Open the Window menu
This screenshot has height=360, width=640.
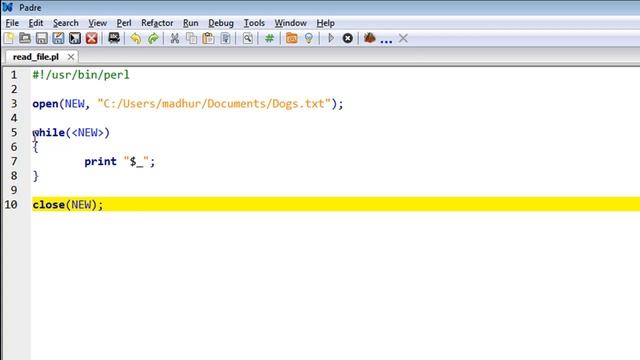coord(291,23)
